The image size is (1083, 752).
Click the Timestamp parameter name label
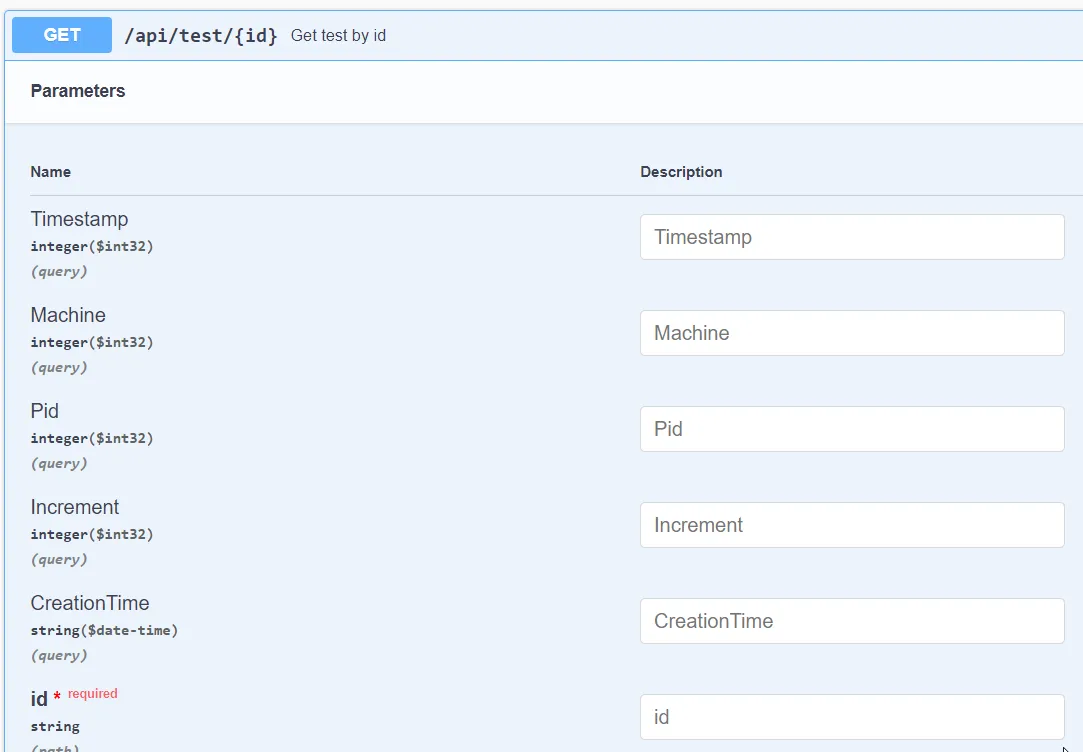point(80,219)
